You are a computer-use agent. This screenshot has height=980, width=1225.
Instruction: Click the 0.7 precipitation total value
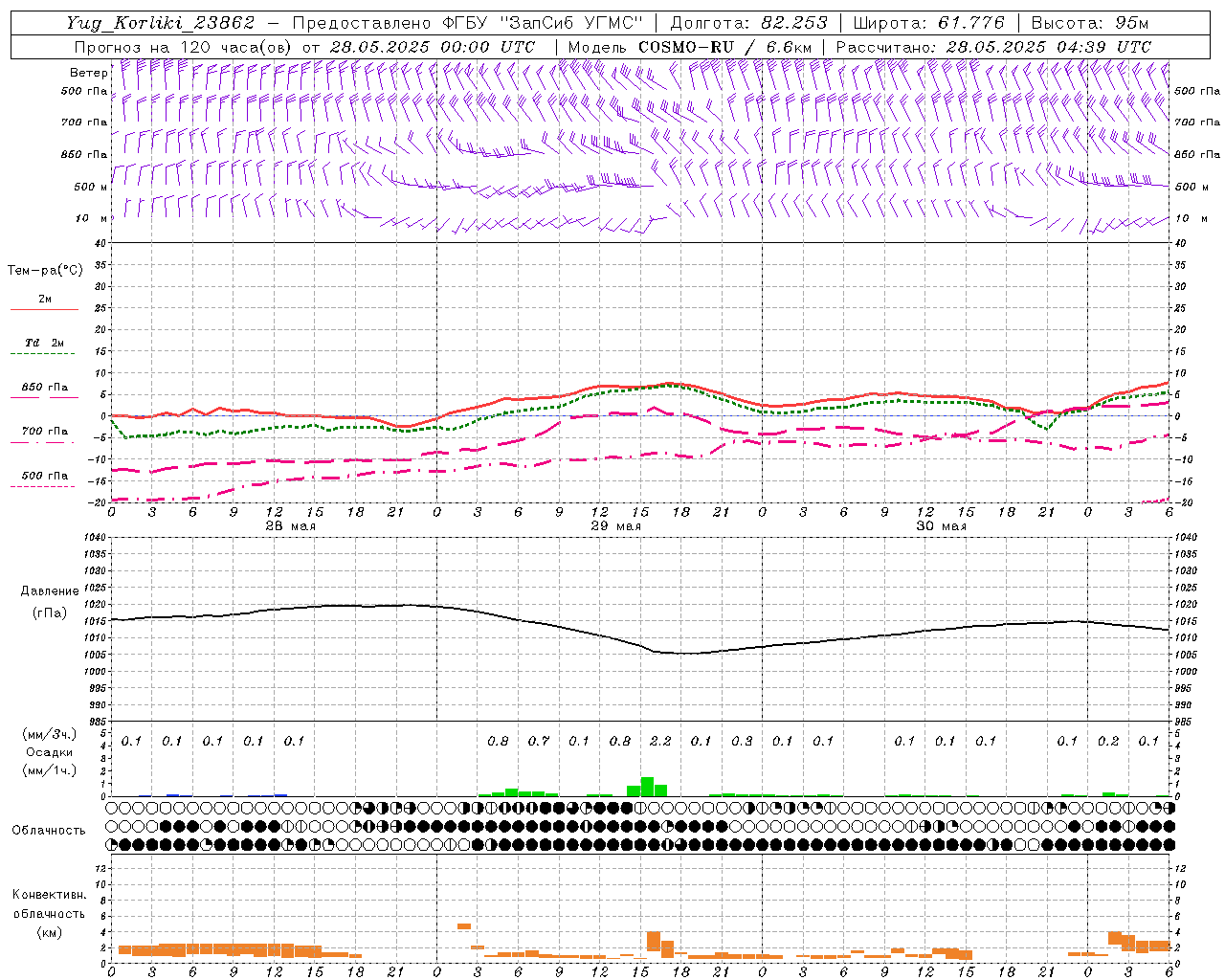tap(539, 742)
